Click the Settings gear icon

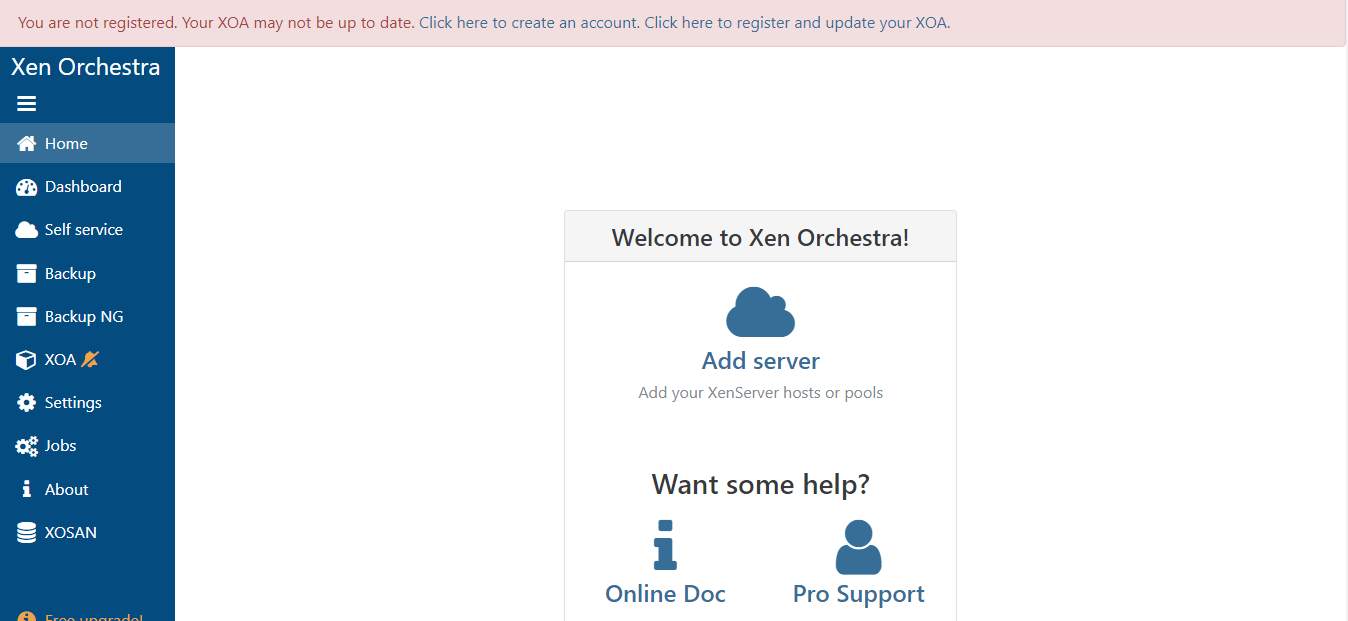27,403
